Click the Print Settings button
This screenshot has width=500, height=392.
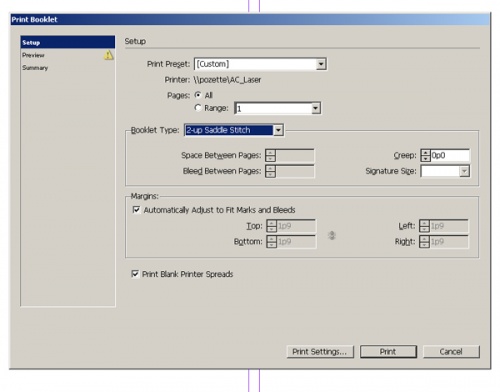tap(320, 352)
